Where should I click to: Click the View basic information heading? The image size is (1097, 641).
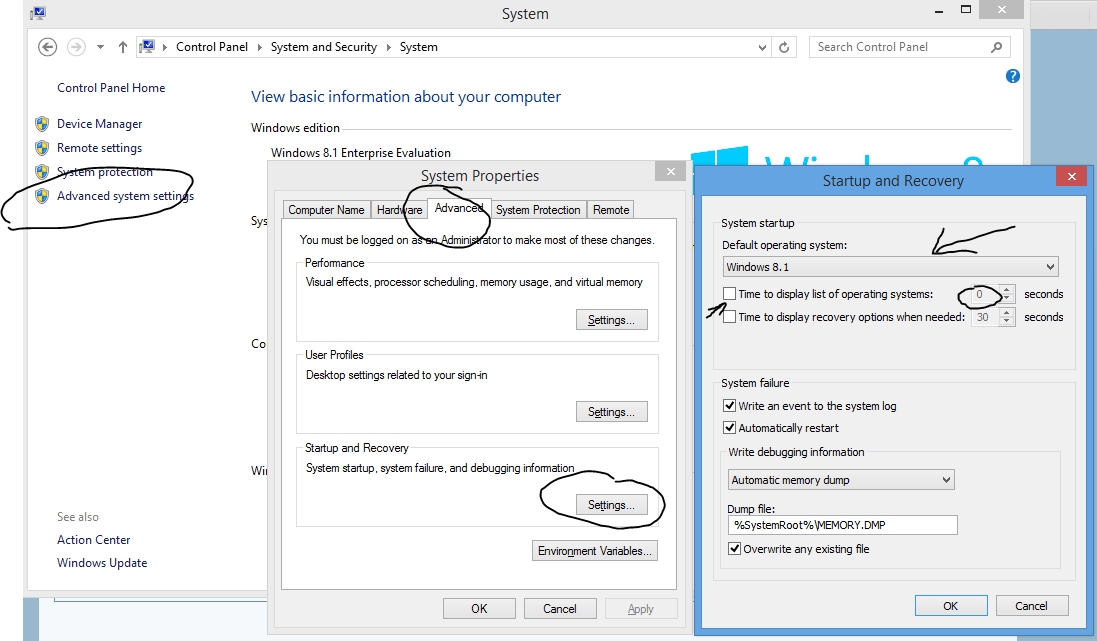pos(406,97)
